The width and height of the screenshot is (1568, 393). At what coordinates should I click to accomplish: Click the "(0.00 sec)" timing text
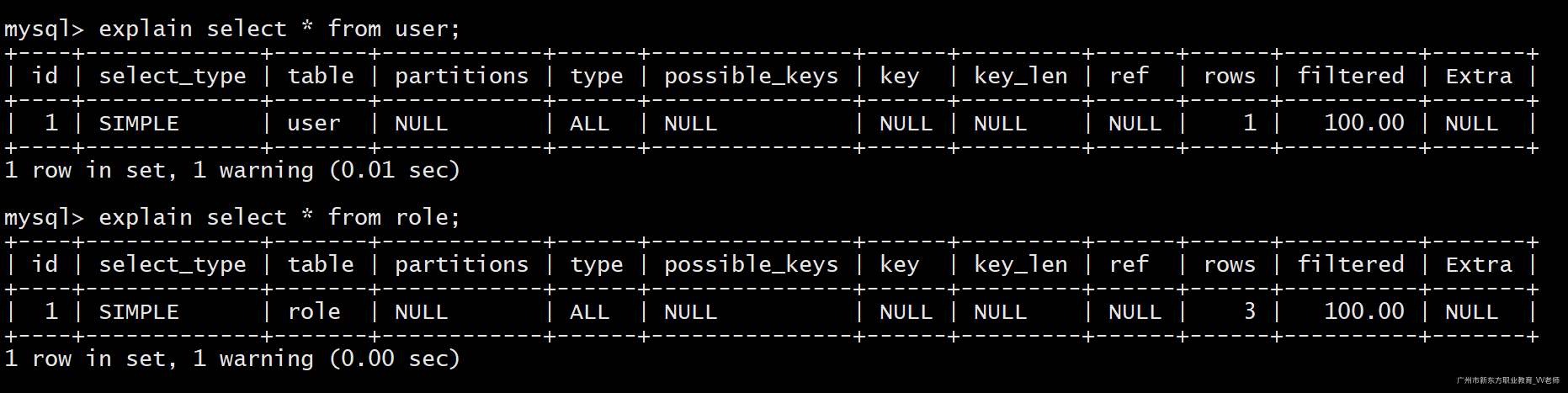[x=394, y=358]
